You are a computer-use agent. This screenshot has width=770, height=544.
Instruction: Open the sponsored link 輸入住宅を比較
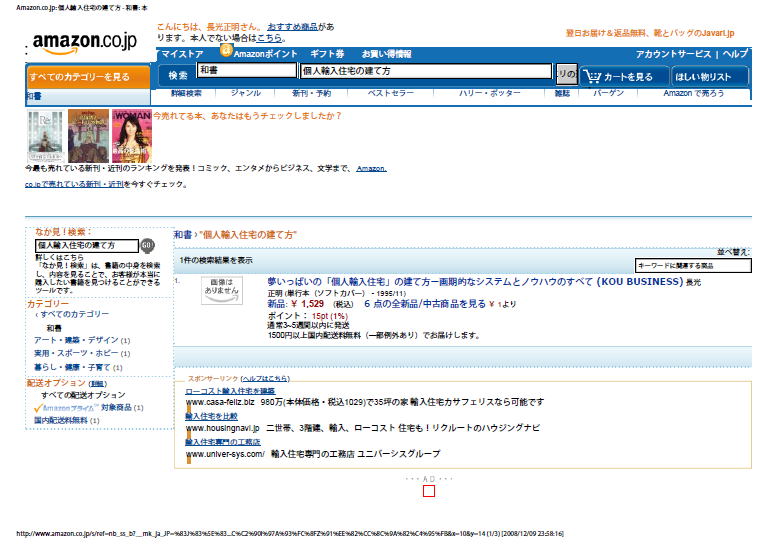211,416
